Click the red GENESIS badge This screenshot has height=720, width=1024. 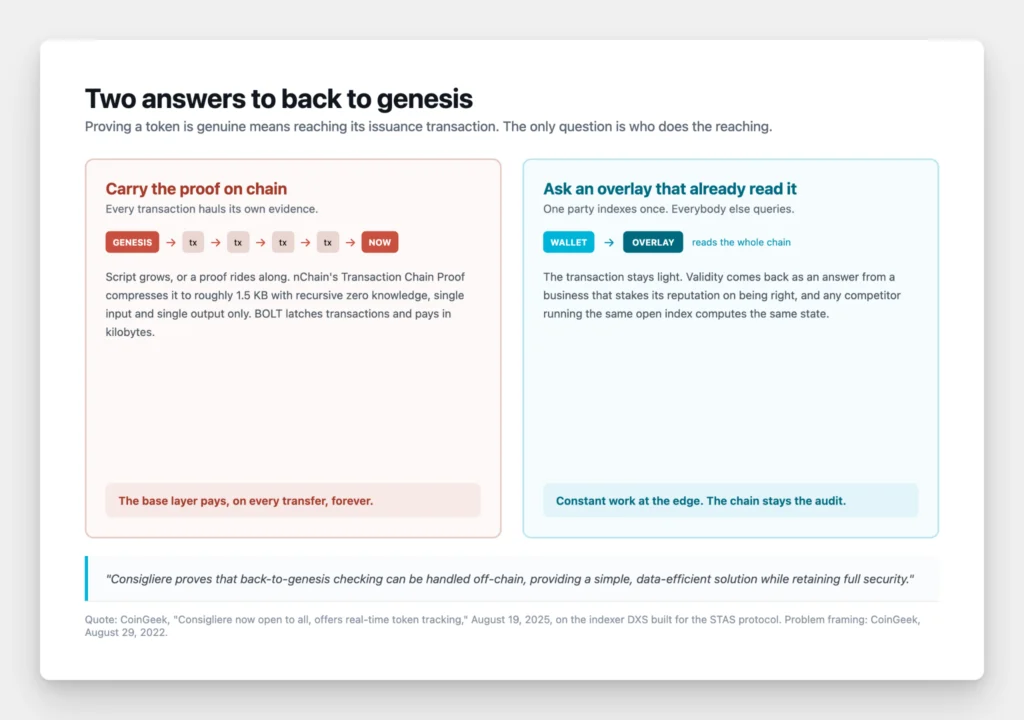132,242
